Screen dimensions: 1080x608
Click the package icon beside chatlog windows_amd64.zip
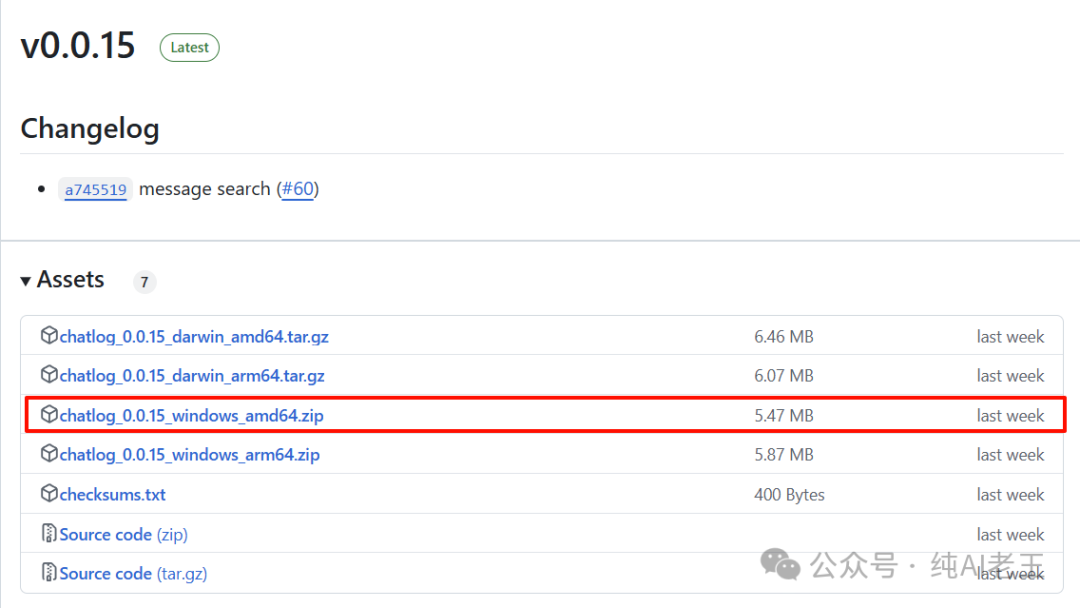[49, 415]
